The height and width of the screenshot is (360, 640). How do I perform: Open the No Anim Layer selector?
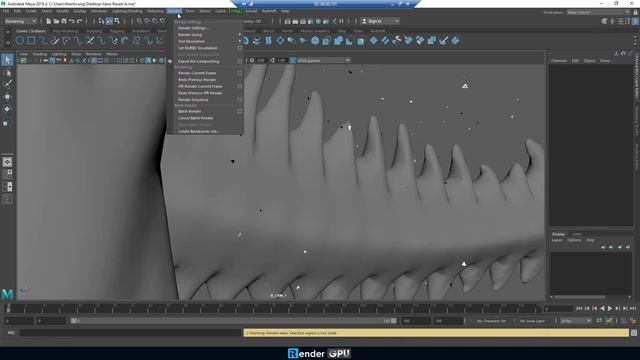[532, 321]
